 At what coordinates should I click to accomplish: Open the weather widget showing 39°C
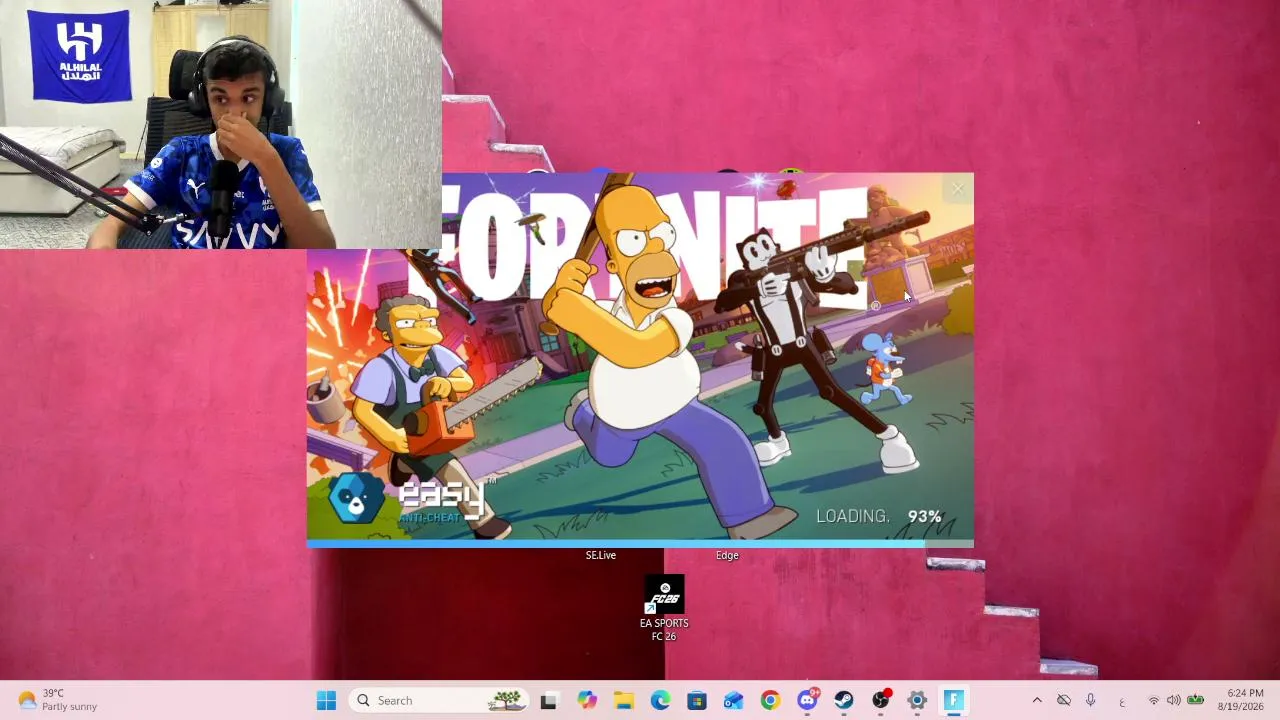[x=58, y=700]
